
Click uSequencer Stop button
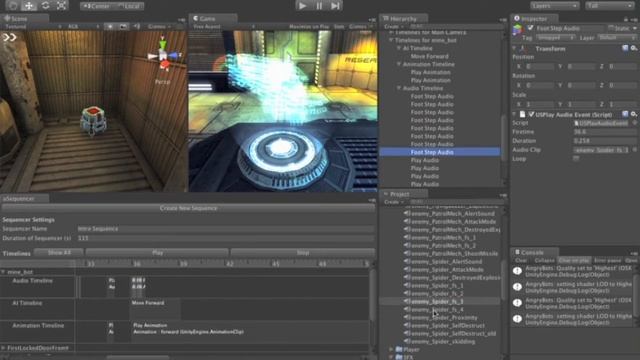click(x=302, y=253)
